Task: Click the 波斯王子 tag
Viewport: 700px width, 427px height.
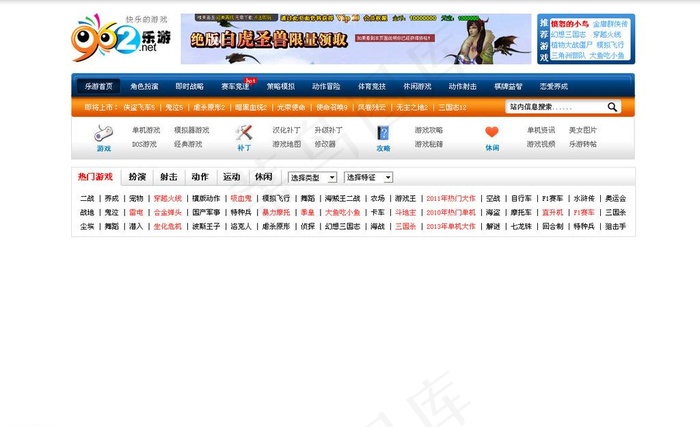Action: [x=206, y=226]
